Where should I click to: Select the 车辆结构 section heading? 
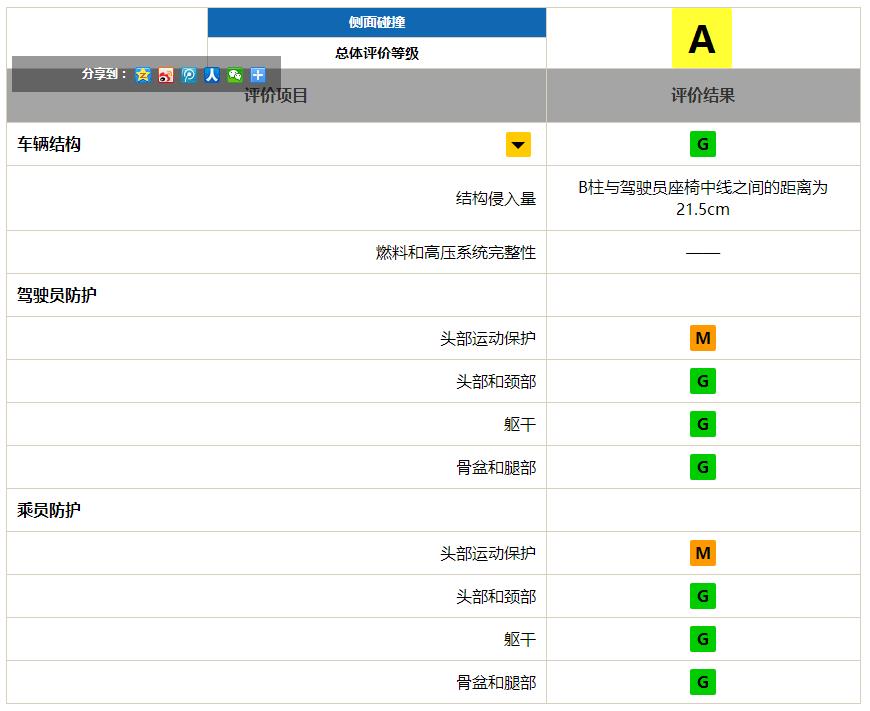pos(49,144)
